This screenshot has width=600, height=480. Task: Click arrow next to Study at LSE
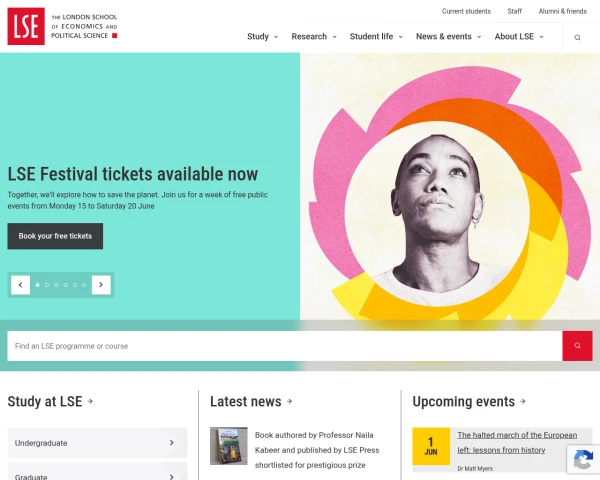[x=90, y=401]
